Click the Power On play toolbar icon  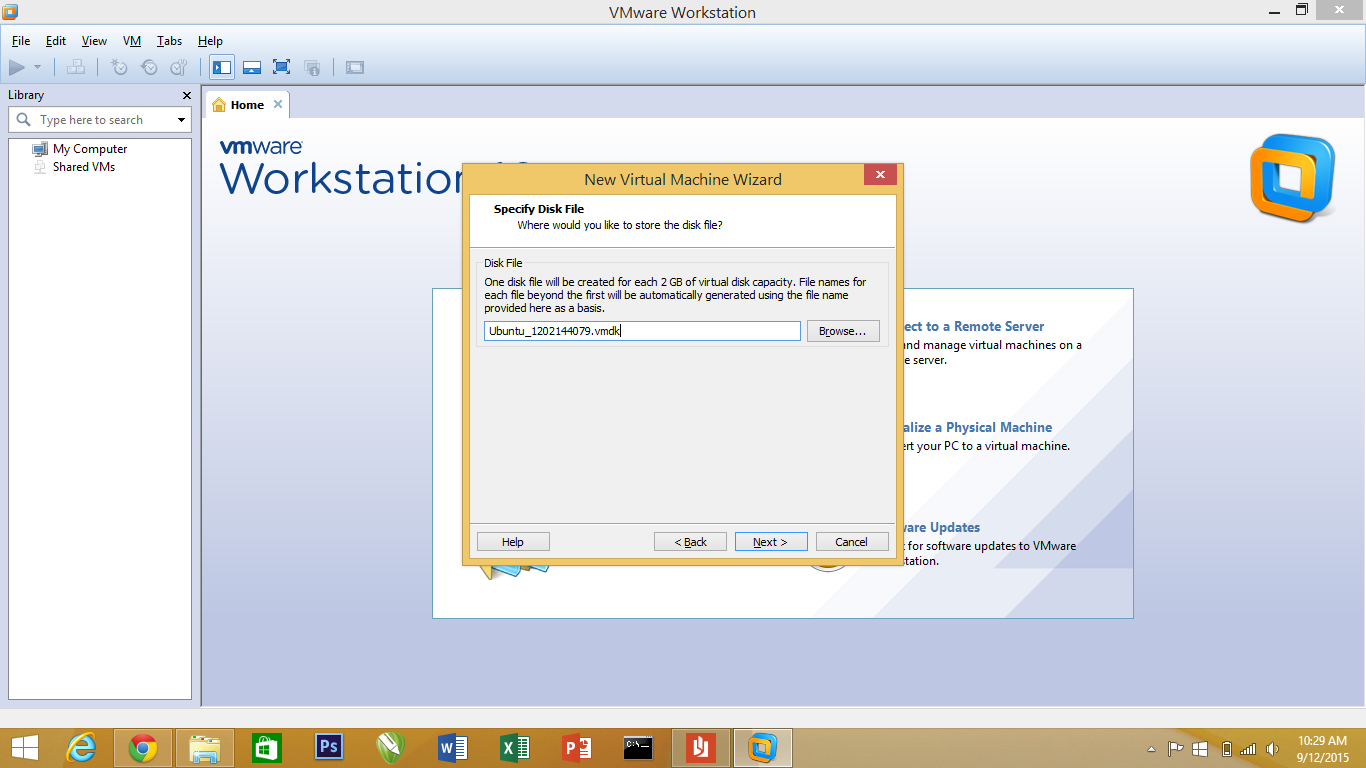tap(17, 67)
